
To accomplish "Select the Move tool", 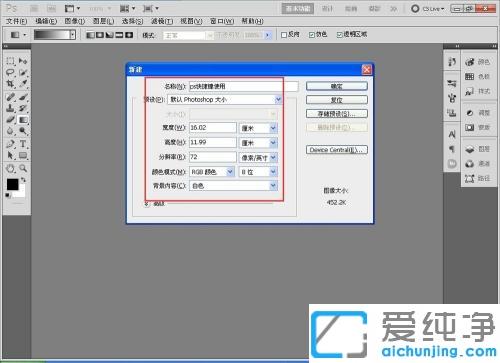I will pyautogui.click(x=23, y=61).
